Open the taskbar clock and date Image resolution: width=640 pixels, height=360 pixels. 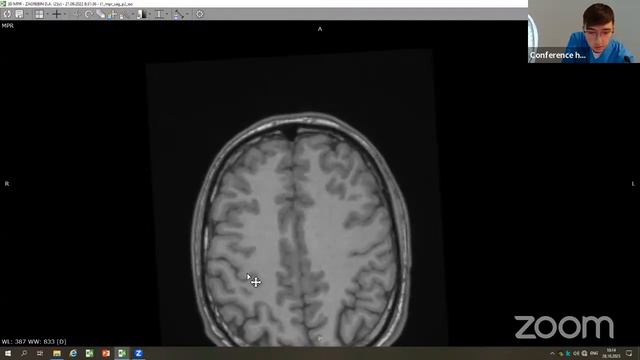611,353
